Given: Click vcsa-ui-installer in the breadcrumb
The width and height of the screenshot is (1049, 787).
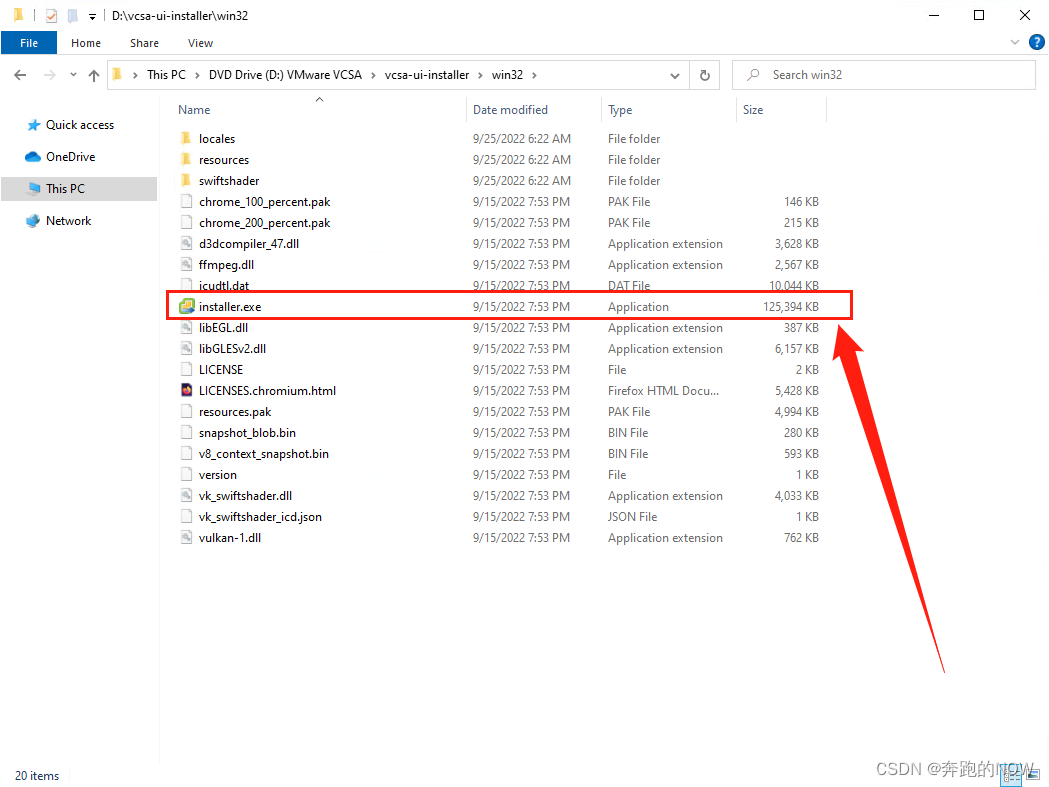Looking at the screenshot, I should (x=427, y=75).
